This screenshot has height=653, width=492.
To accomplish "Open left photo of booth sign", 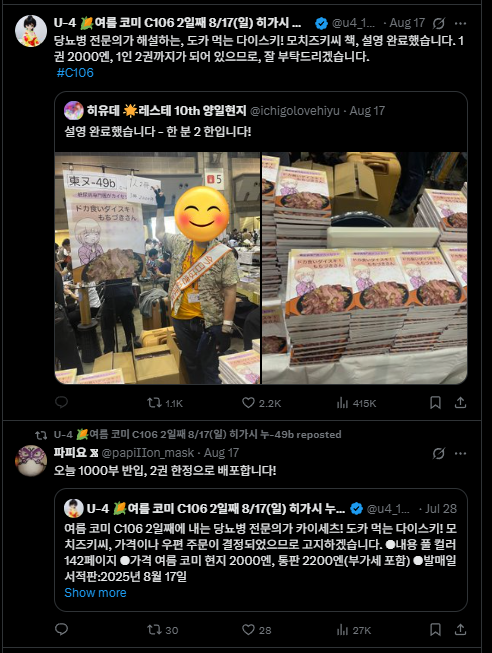I will point(157,268).
